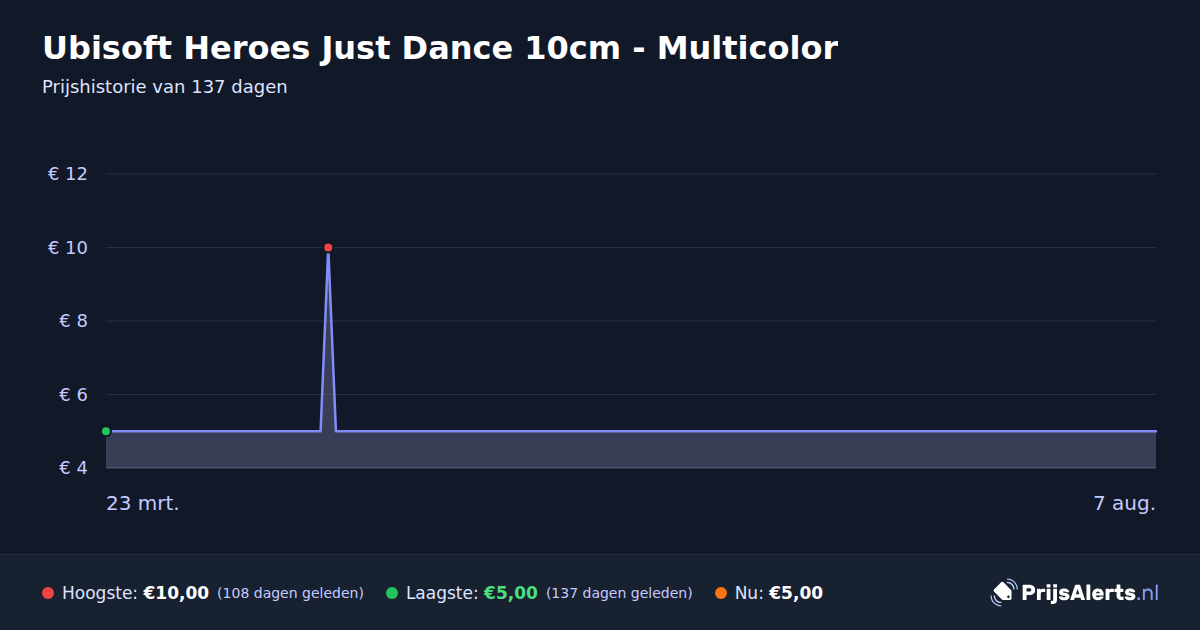Click the 23 mrt. start date label
The height and width of the screenshot is (630, 1200).
pos(143,504)
